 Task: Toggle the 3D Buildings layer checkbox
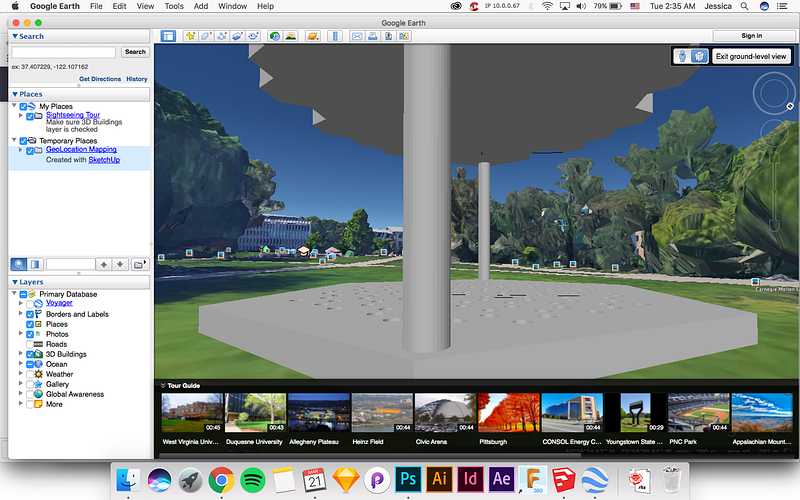30,354
